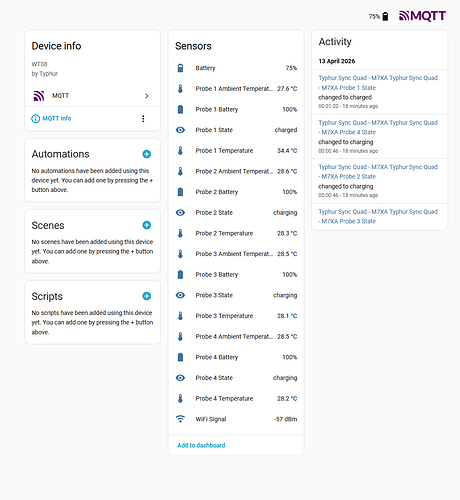Click the header battery status icon
This screenshot has height=500, width=460.
pyautogui.click(x=385, y=16)
